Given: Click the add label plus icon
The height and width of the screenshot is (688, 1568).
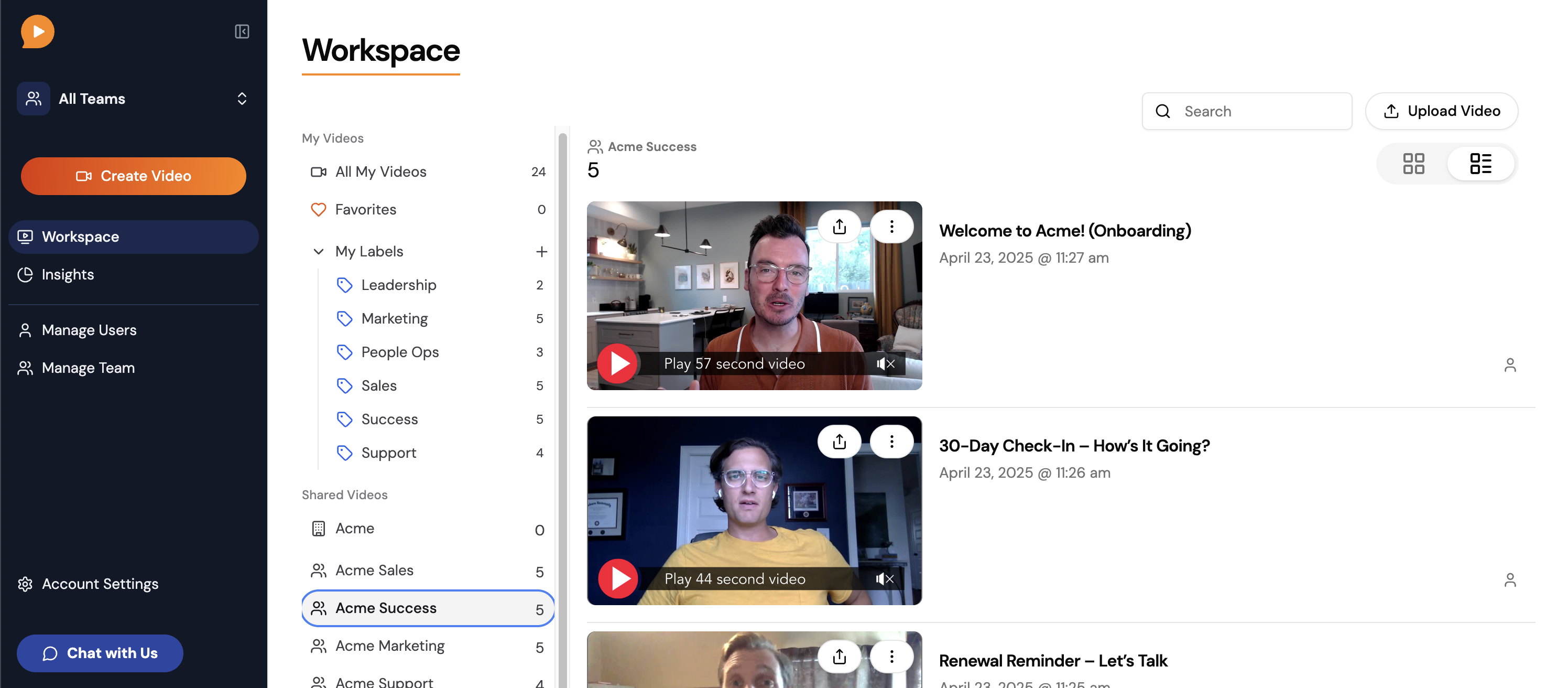Looking at the screenshot, I should point(541,252).
